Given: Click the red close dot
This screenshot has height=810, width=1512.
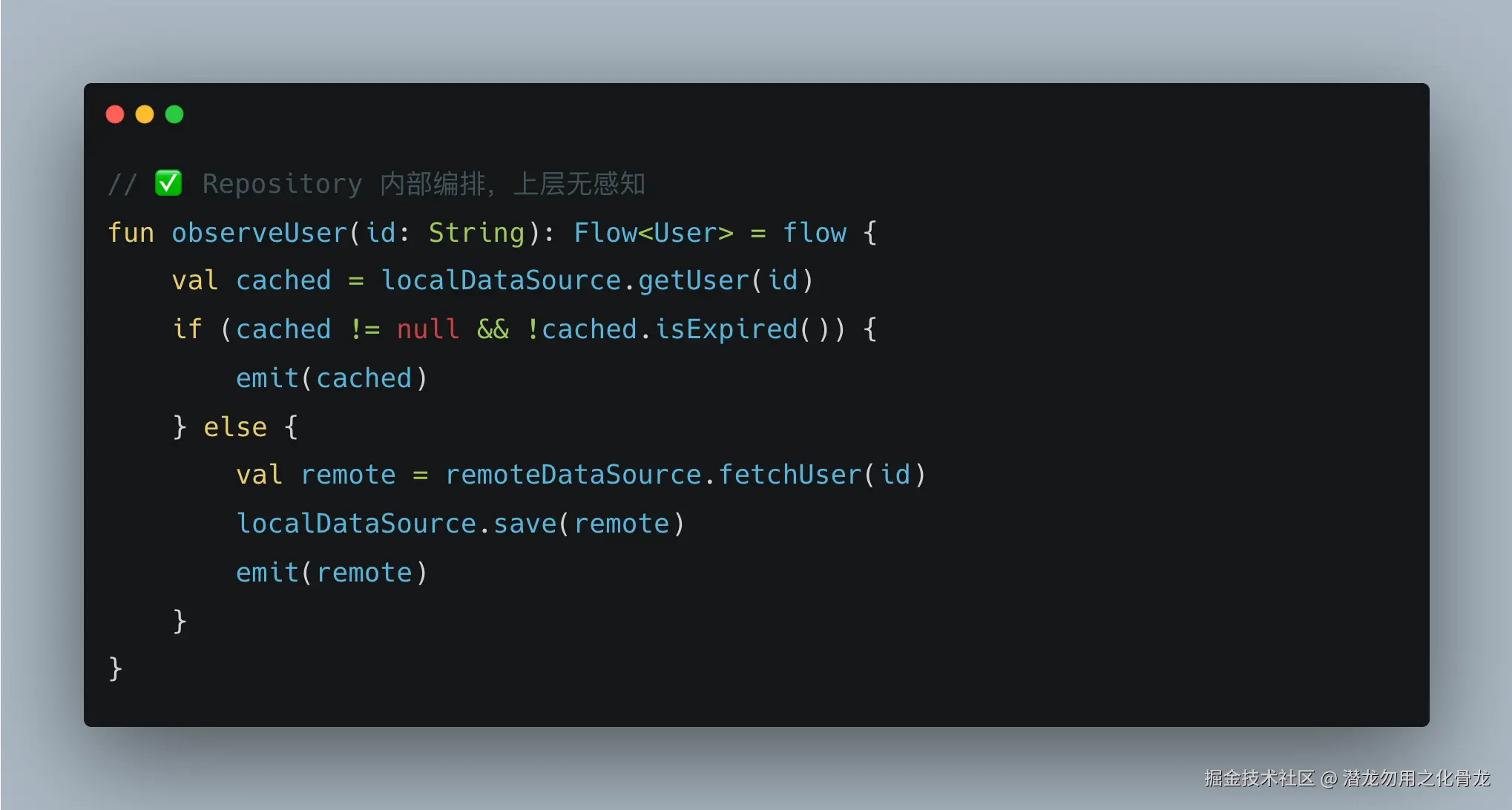Looking at the screenshot, I should tap(115, 114).
